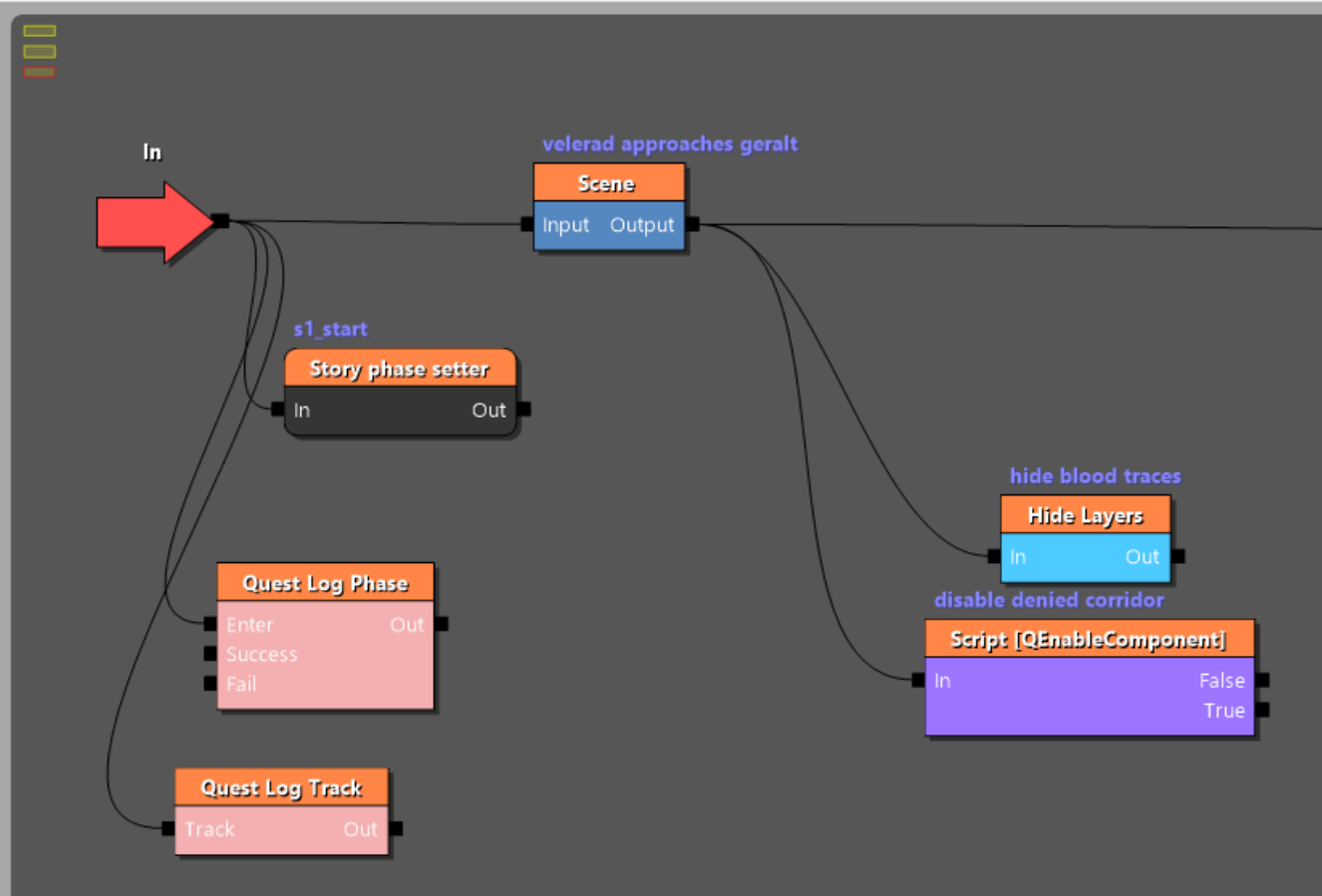Click the Hide Layers Out socket
The height and width of the screenshot is (896, 1322).
(1178, 556)
